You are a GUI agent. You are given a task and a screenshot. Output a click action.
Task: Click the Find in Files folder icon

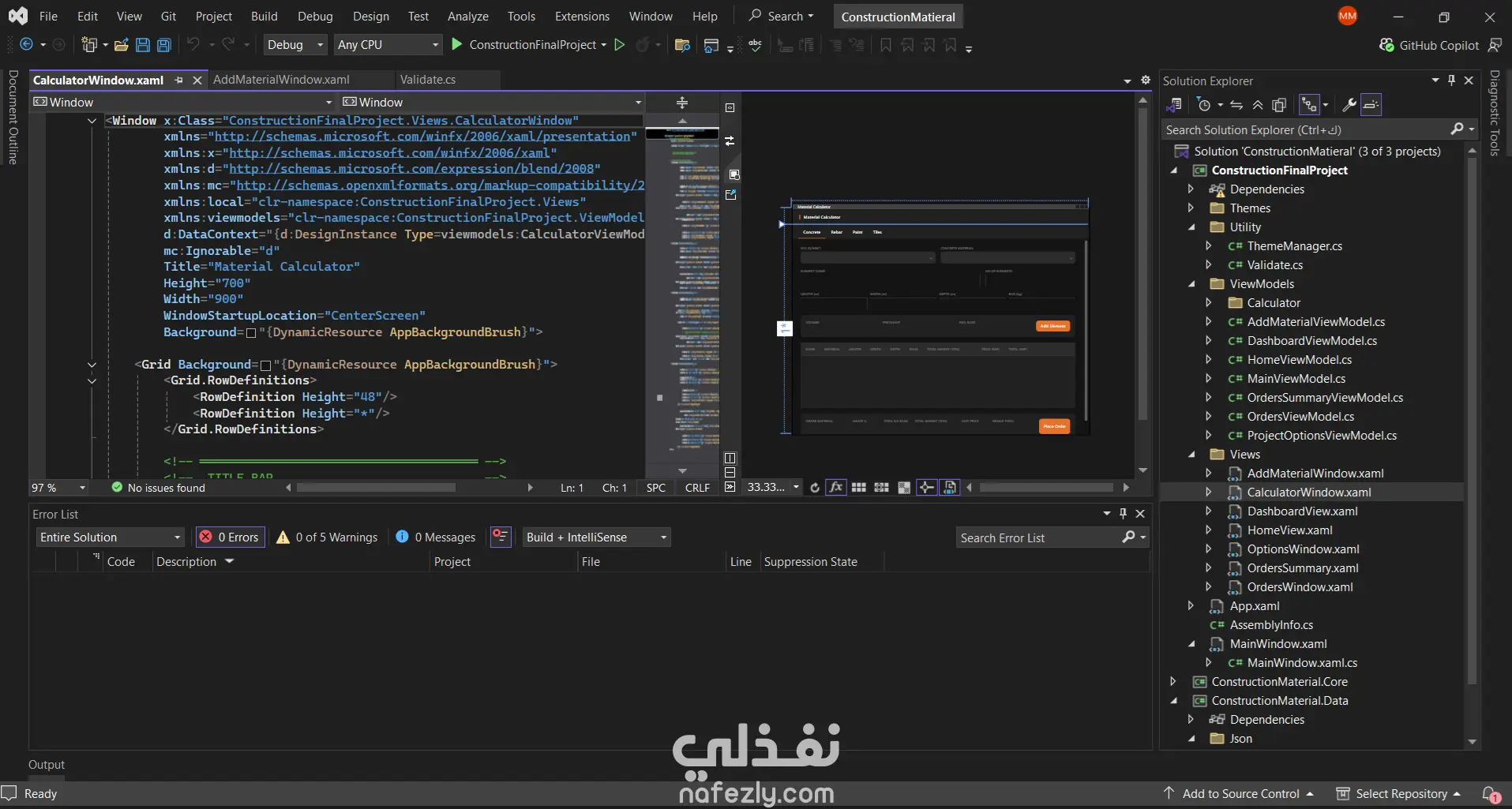(683, 45)
